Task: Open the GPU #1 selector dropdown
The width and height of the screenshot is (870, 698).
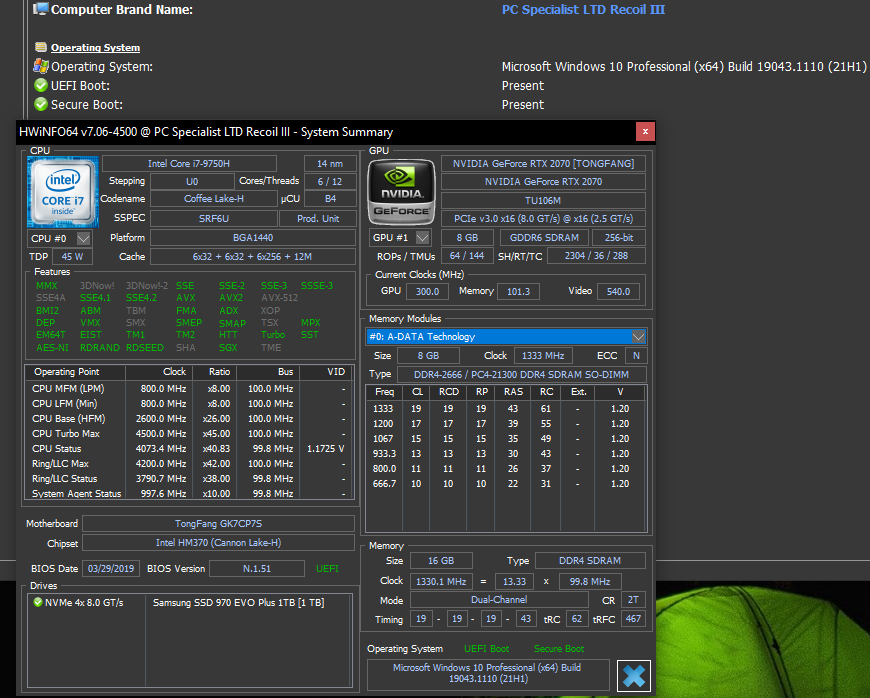Action: coord(423,237)
